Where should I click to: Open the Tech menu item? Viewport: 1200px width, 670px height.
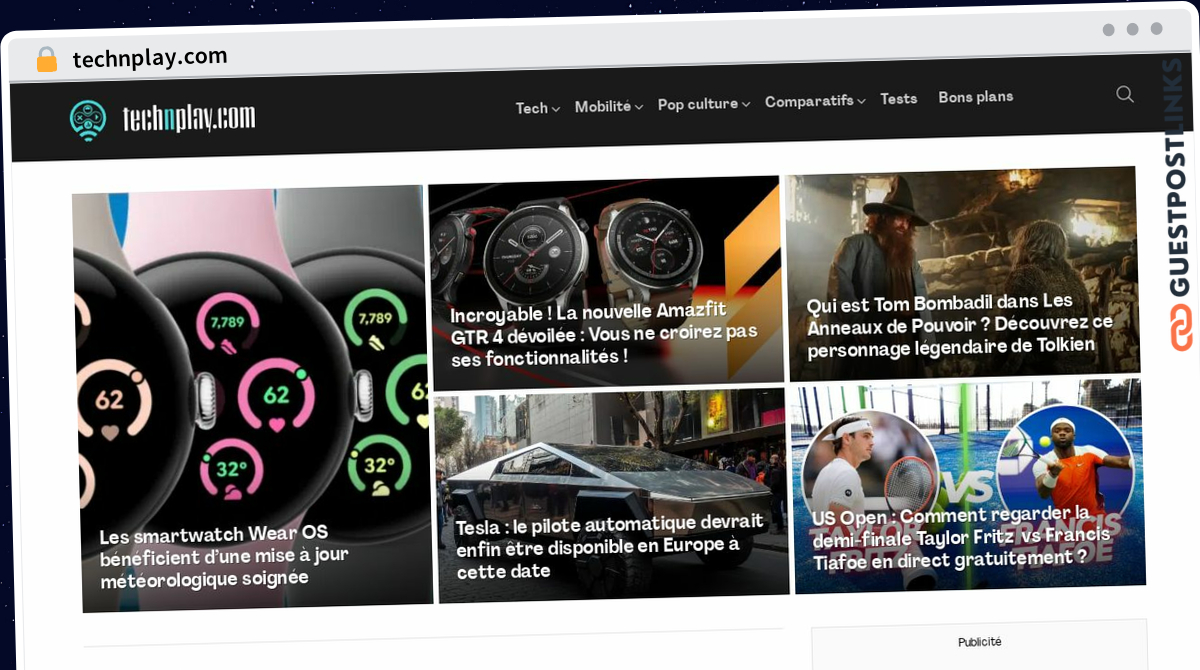point(532,108)
